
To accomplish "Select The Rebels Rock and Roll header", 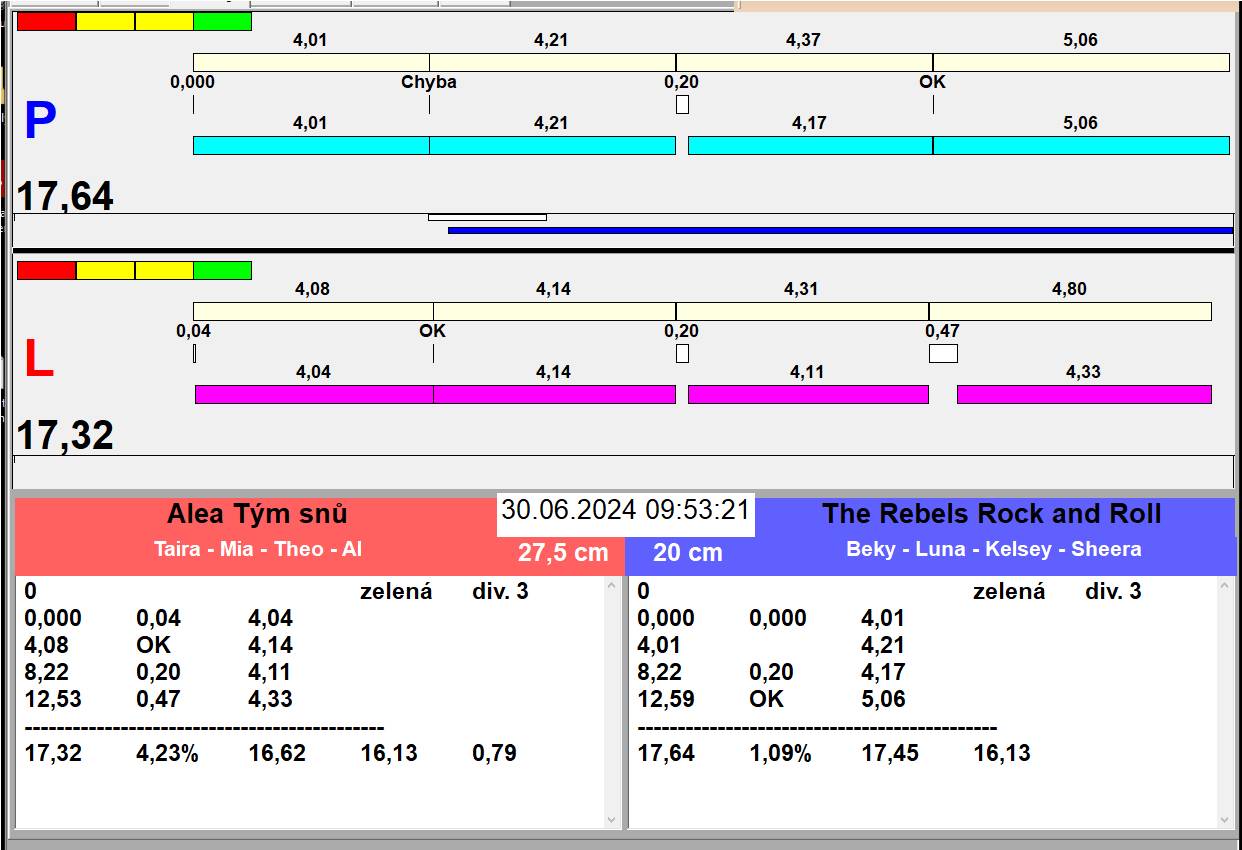I will click(x=990, y=514).
